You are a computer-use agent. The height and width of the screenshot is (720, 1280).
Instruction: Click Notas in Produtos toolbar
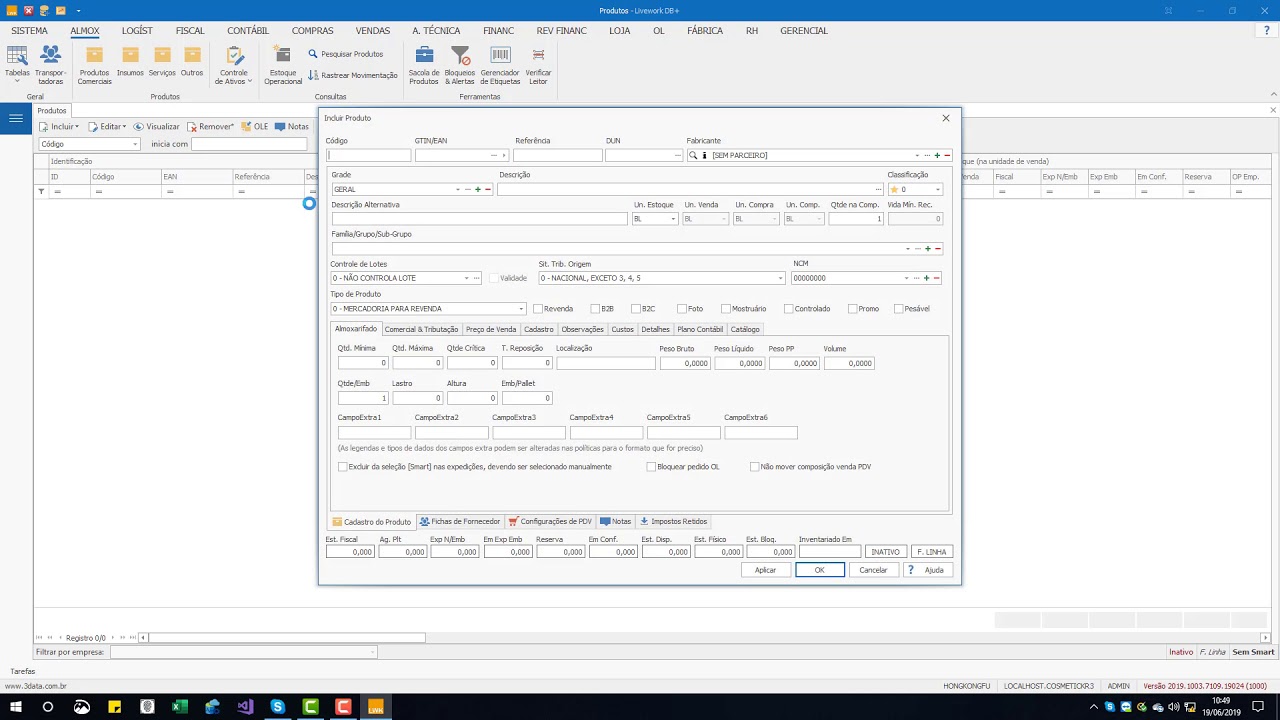292,127
